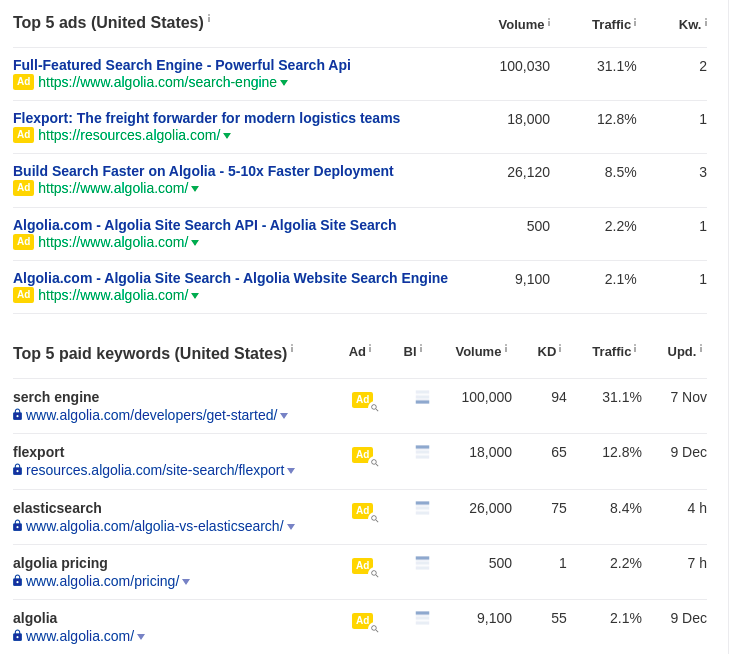Click the info icon beside 'Top 5 ads' heading

tap(209, 19)
